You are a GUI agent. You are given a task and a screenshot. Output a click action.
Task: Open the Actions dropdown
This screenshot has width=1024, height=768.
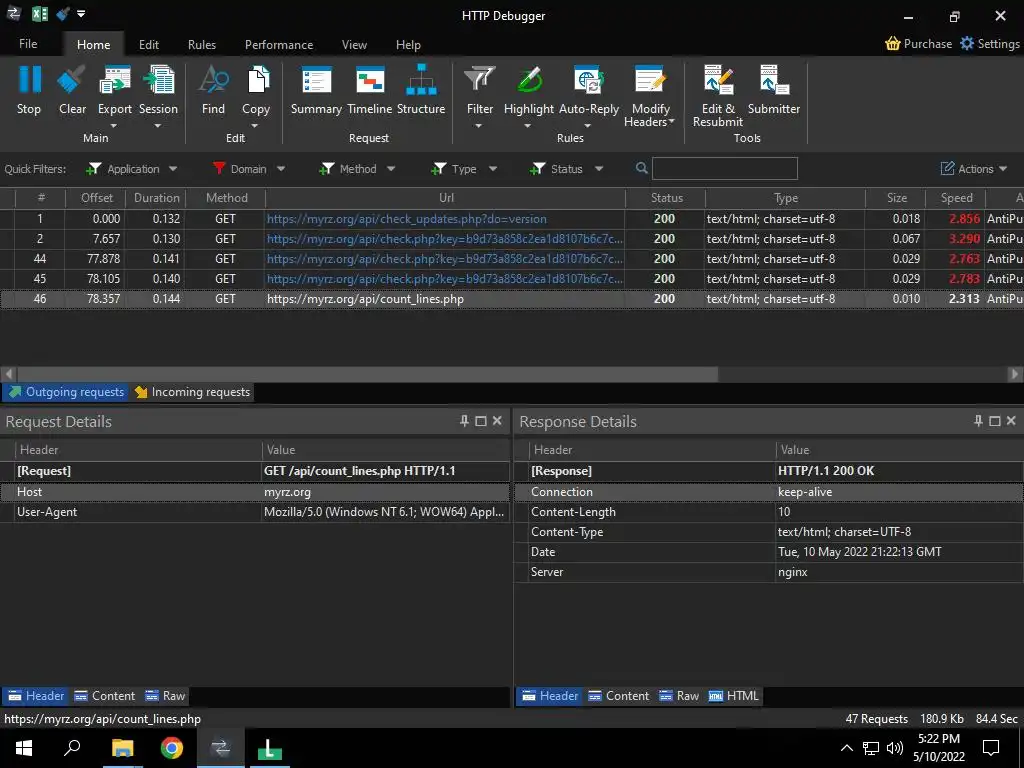point(973,168)
